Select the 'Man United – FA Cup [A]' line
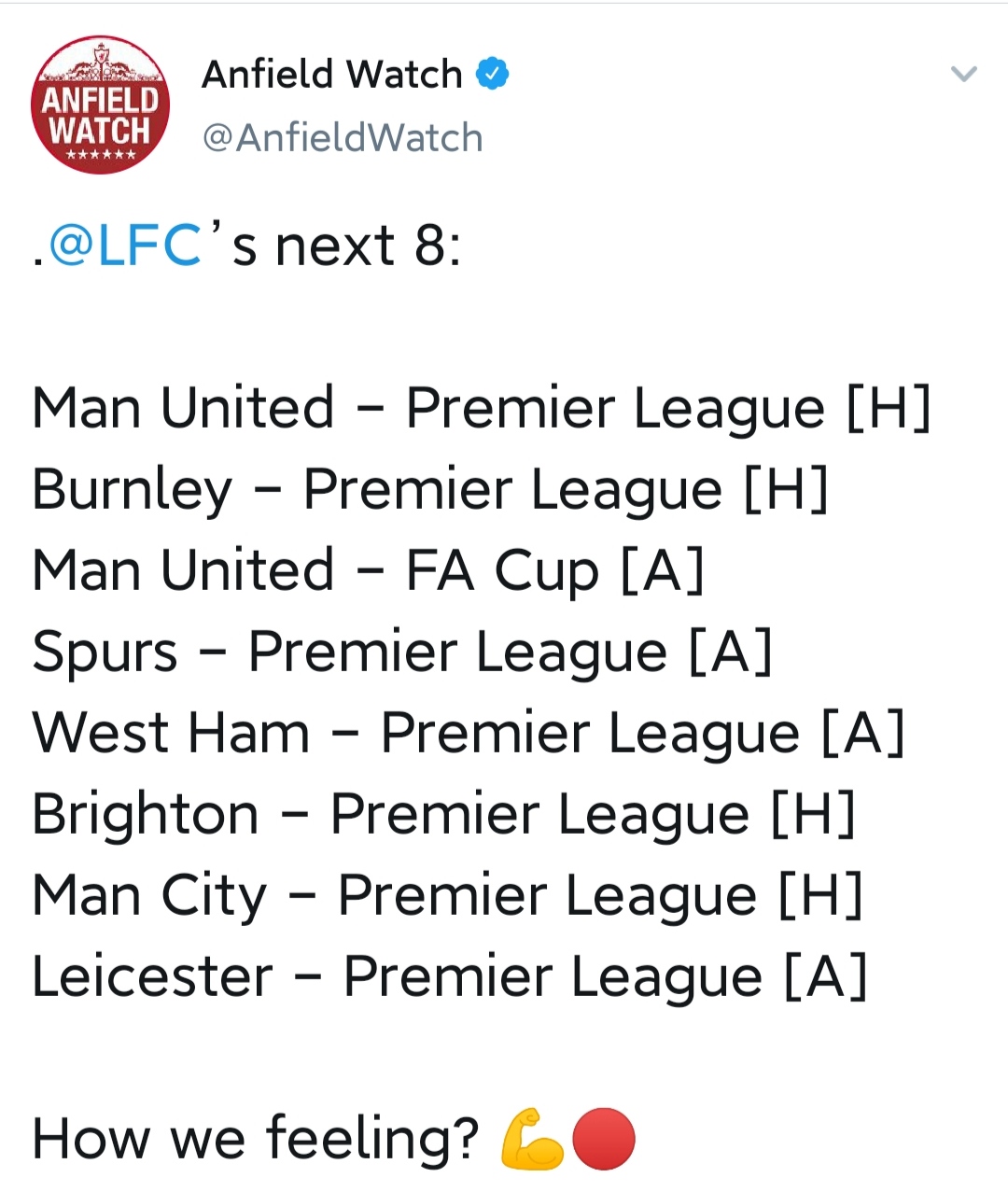 [368, 571]
